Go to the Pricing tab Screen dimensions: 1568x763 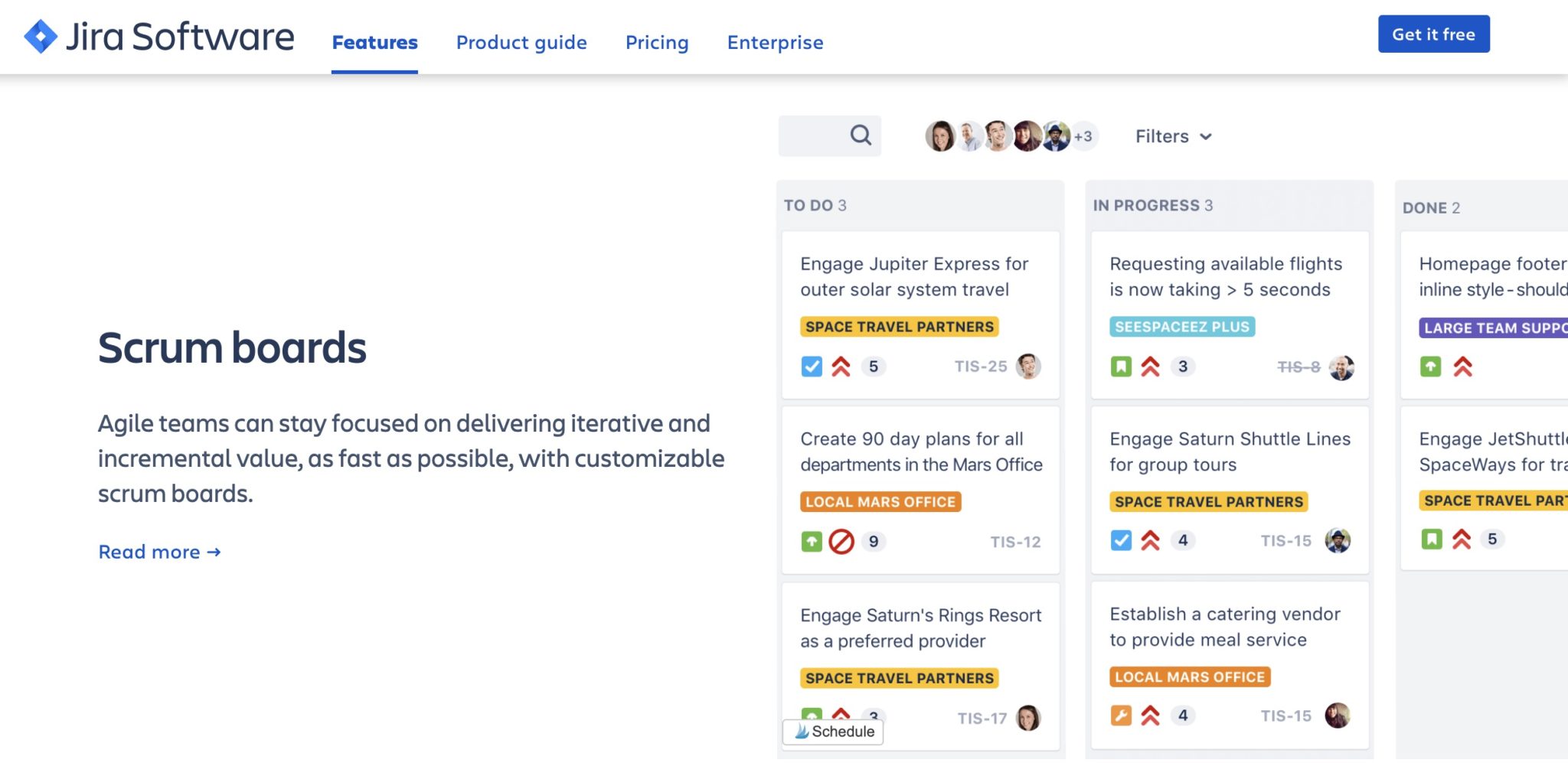point(657,42)
